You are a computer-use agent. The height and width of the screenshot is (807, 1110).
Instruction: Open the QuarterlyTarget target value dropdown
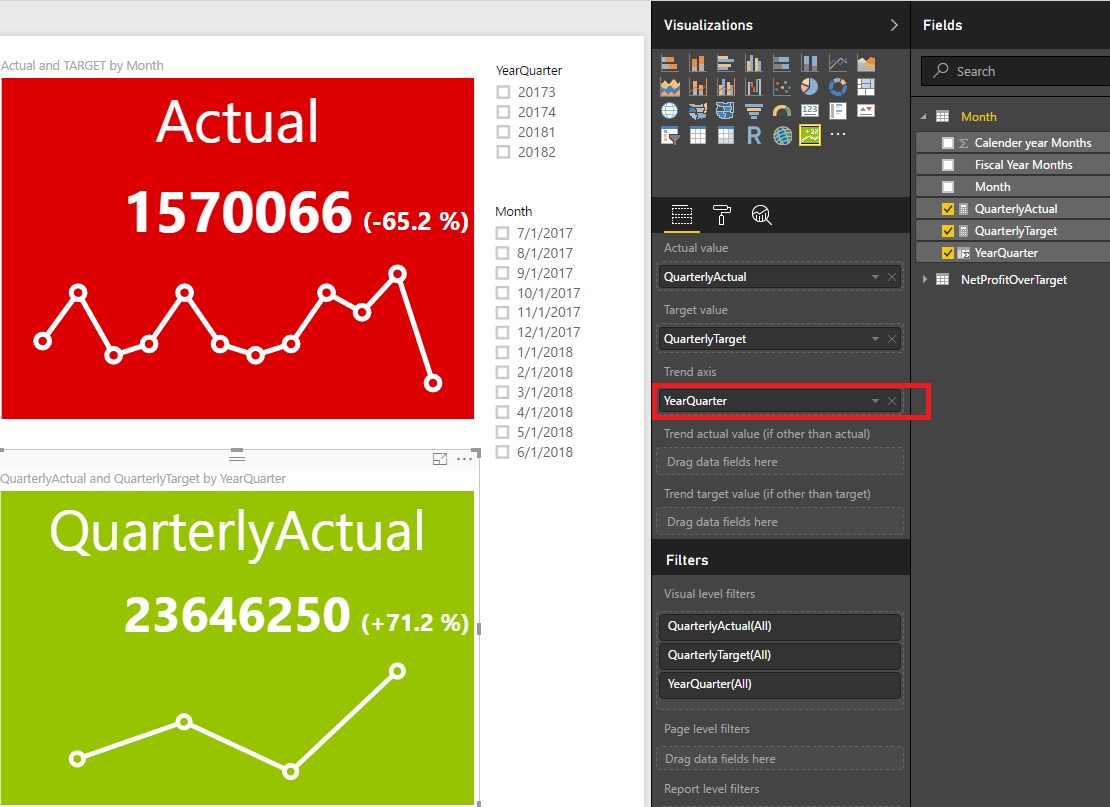875,339
